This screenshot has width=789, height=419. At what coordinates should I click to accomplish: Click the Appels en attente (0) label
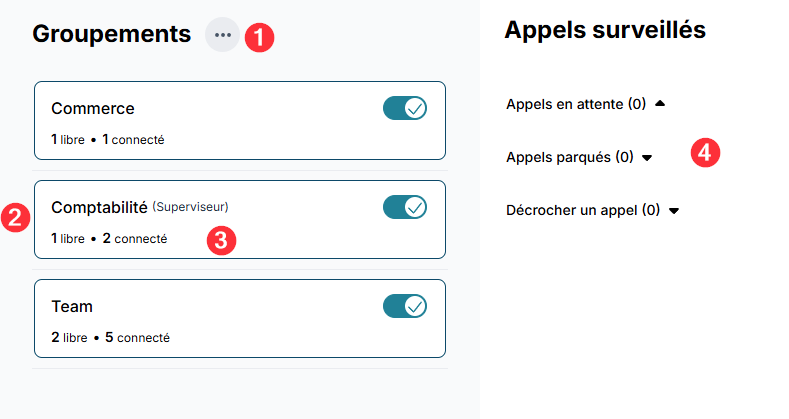(x=576, y=104)
